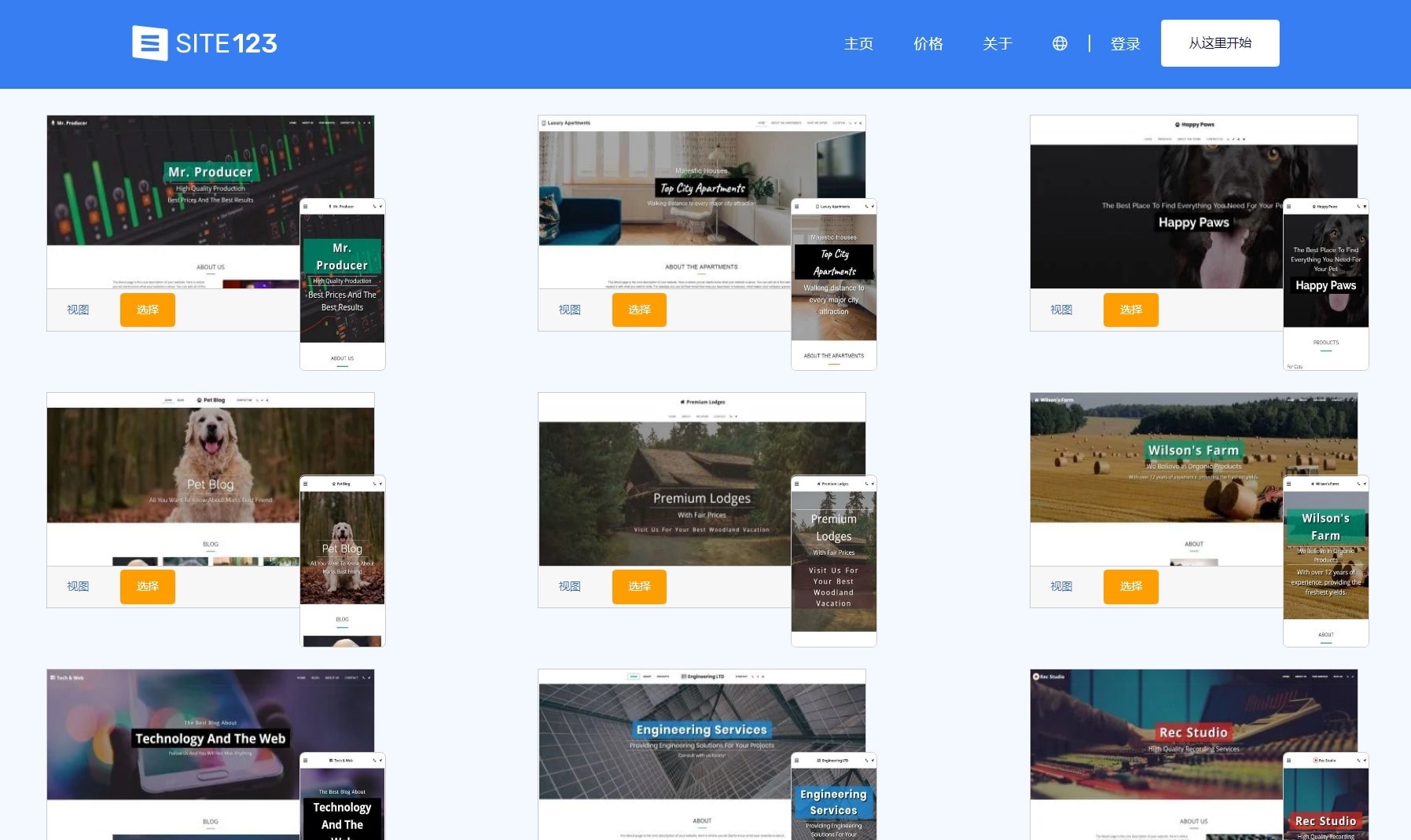Open the language globe selector
Image resolution: width=1411 pixels, height=840 pixels.
(x=1060, y=44)
